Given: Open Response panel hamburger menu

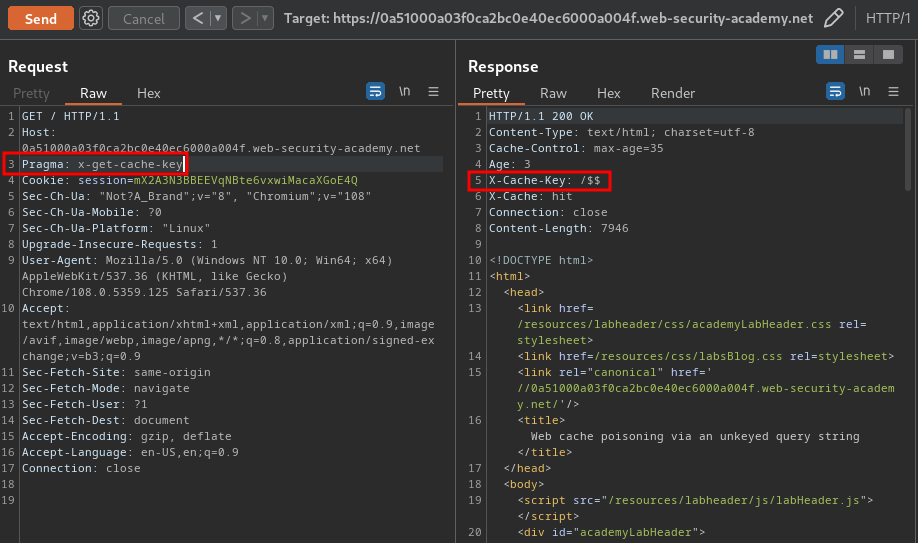Looking at the screenshot, I should (893, 91).
